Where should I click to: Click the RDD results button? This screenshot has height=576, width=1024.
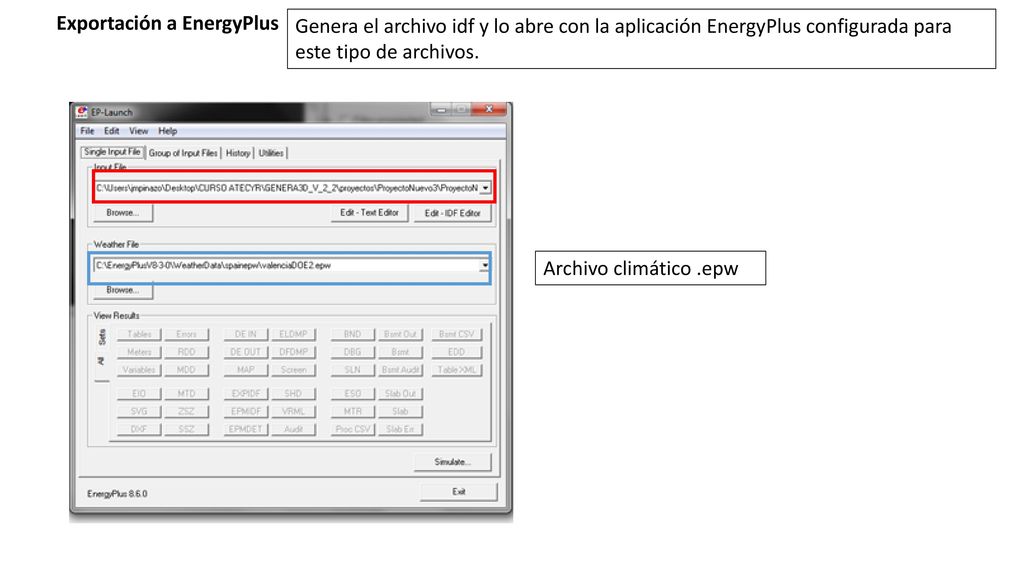tap(186, 352)
